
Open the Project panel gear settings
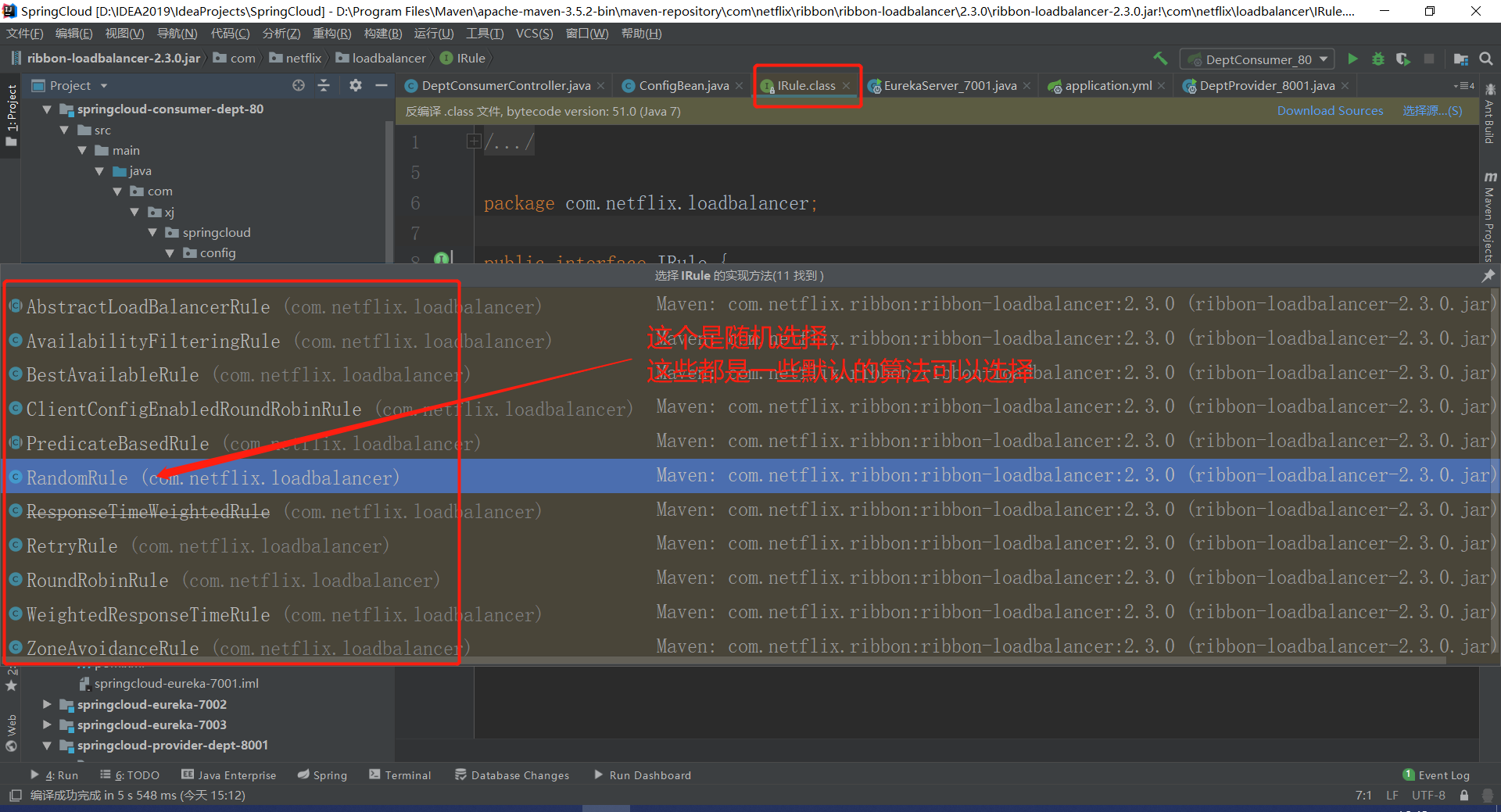[356, 85]
